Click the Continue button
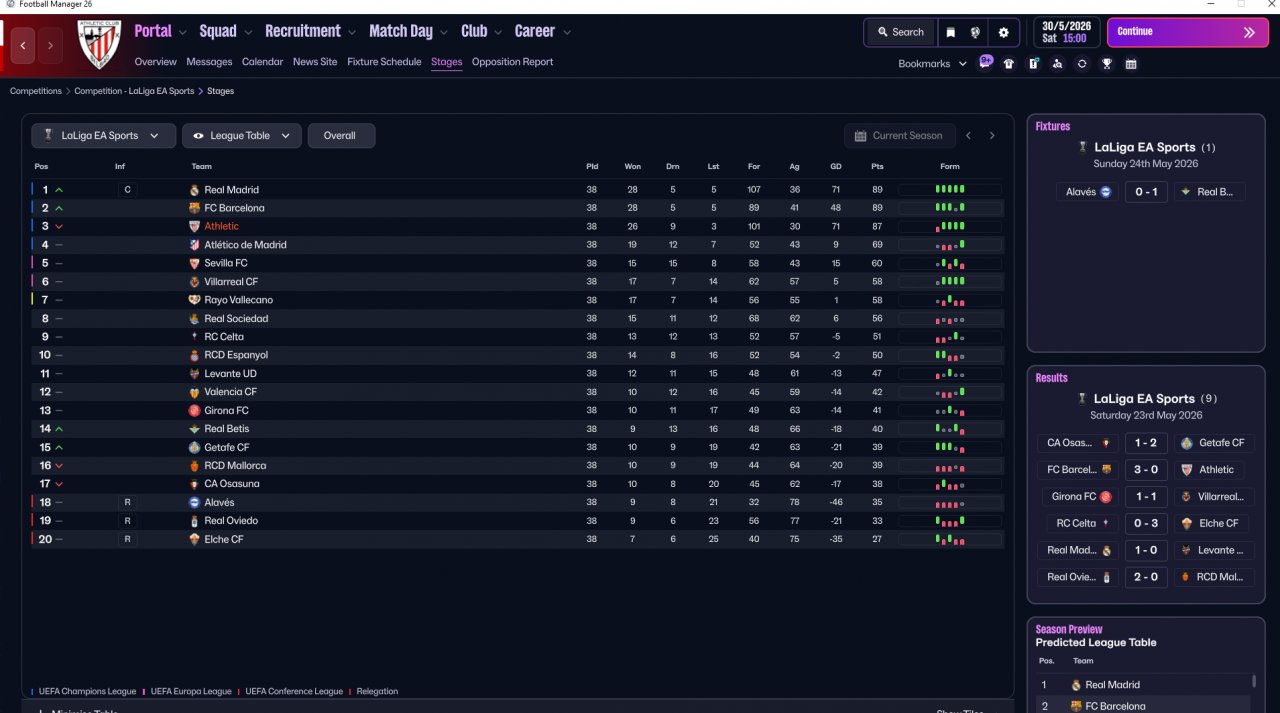The image size is (1280, 713). 1187,32
